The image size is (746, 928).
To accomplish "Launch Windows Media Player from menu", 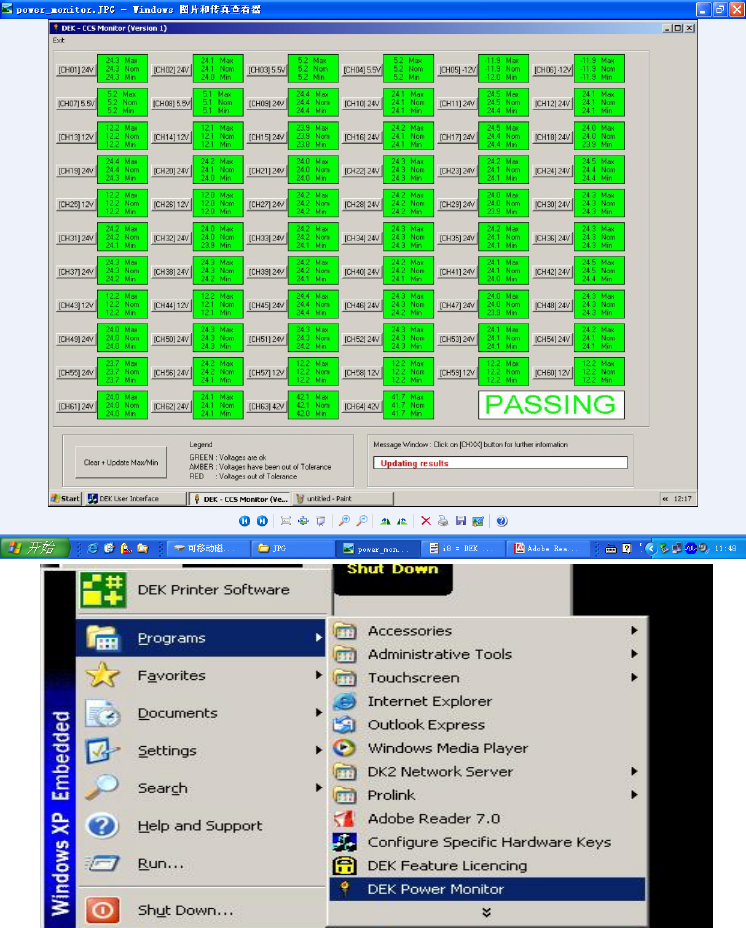I will coord(447,748).
